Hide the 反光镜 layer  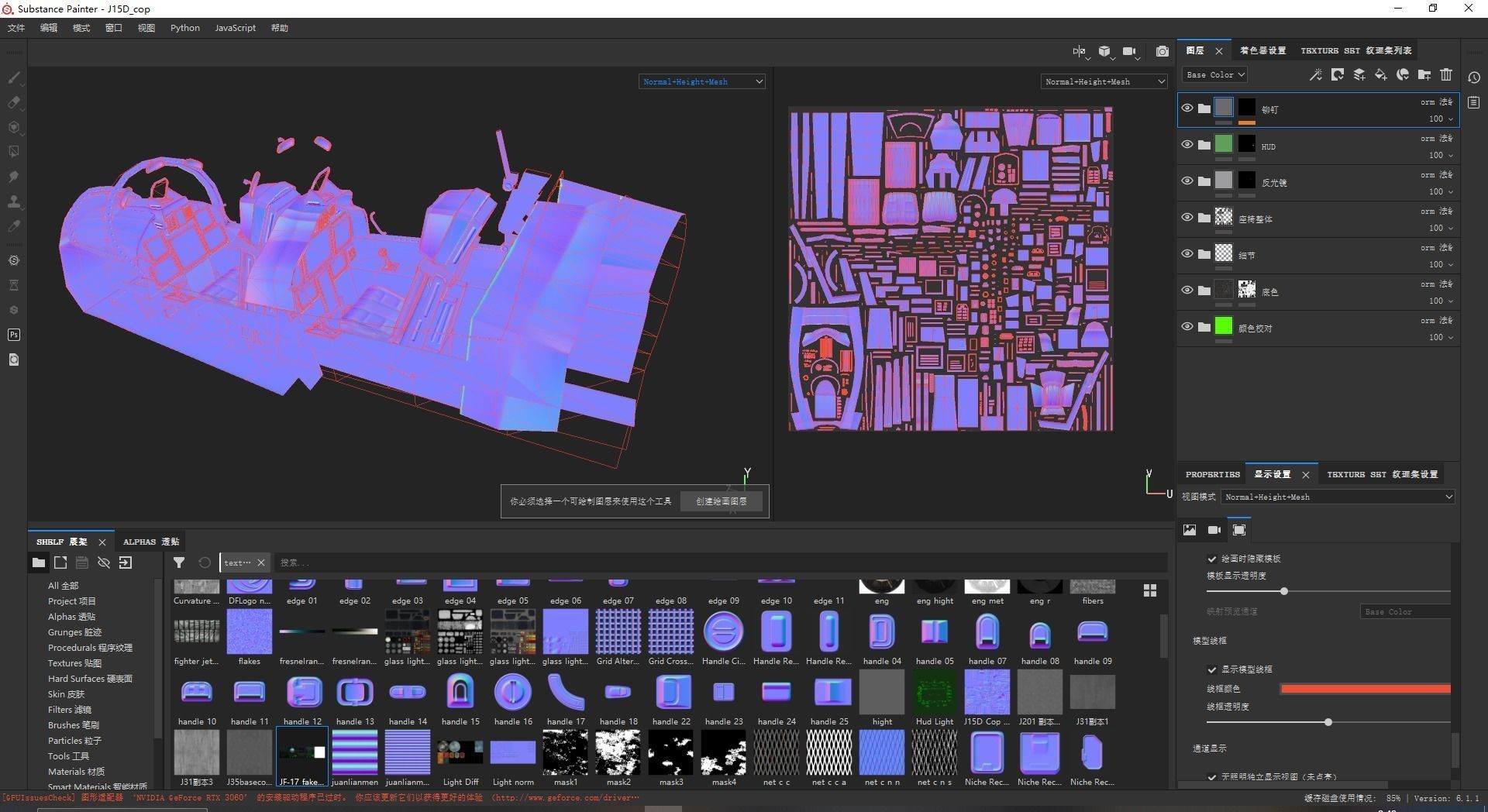coord(1187,181)
